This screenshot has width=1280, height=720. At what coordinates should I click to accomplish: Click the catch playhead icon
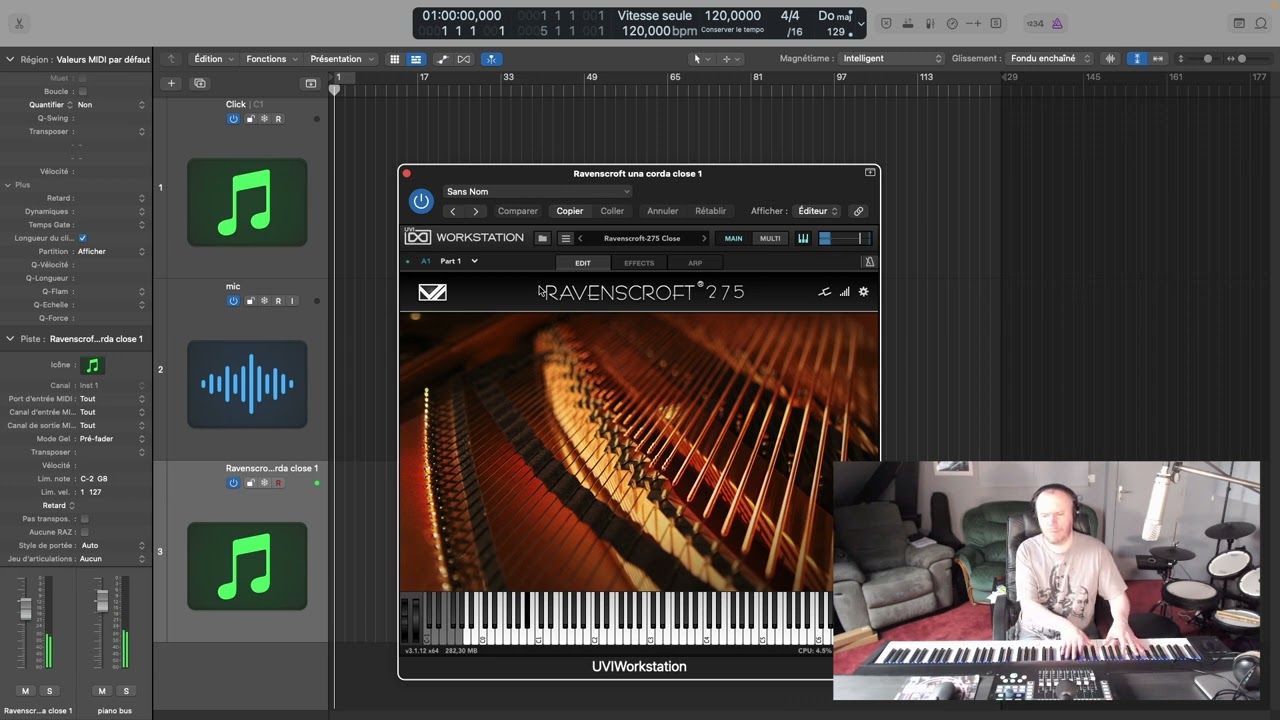click(x=491, y=59)
